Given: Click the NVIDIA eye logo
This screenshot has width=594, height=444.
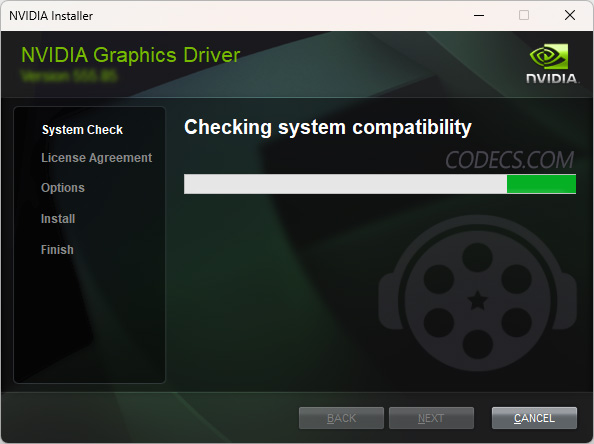Looking at the screenshot, I should pyautogui.click(x=549, y=56).
